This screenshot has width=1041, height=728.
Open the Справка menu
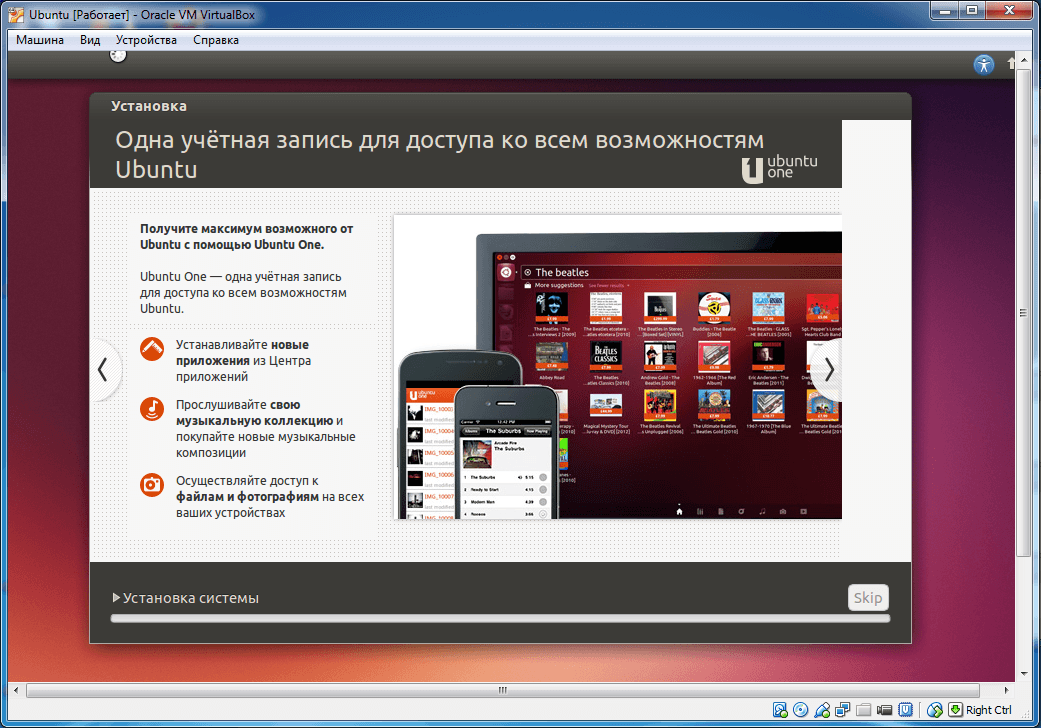click(216, 40)
